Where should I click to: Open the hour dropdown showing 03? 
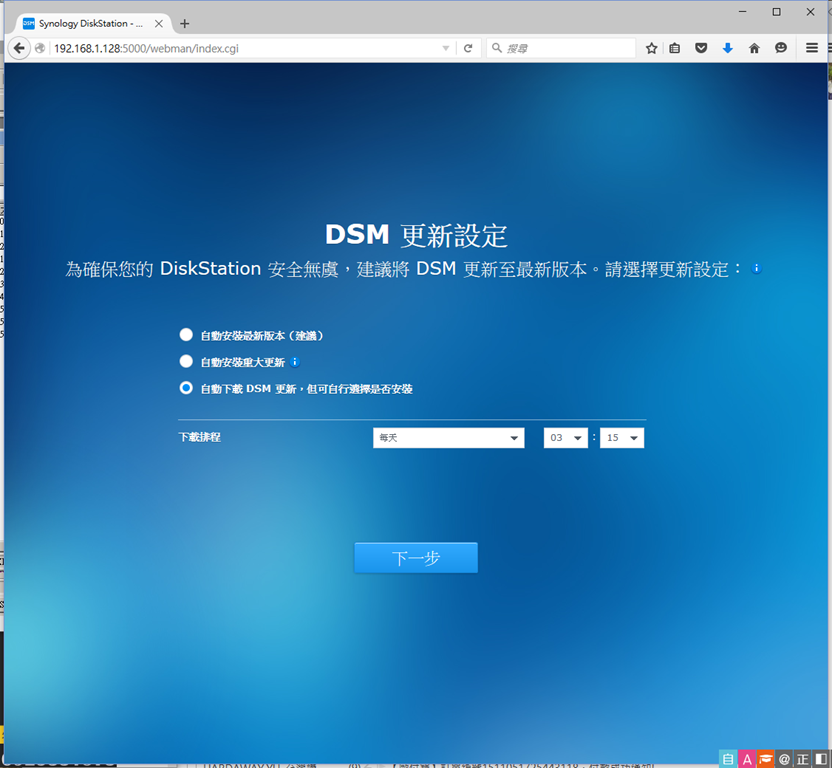(566, 438)
